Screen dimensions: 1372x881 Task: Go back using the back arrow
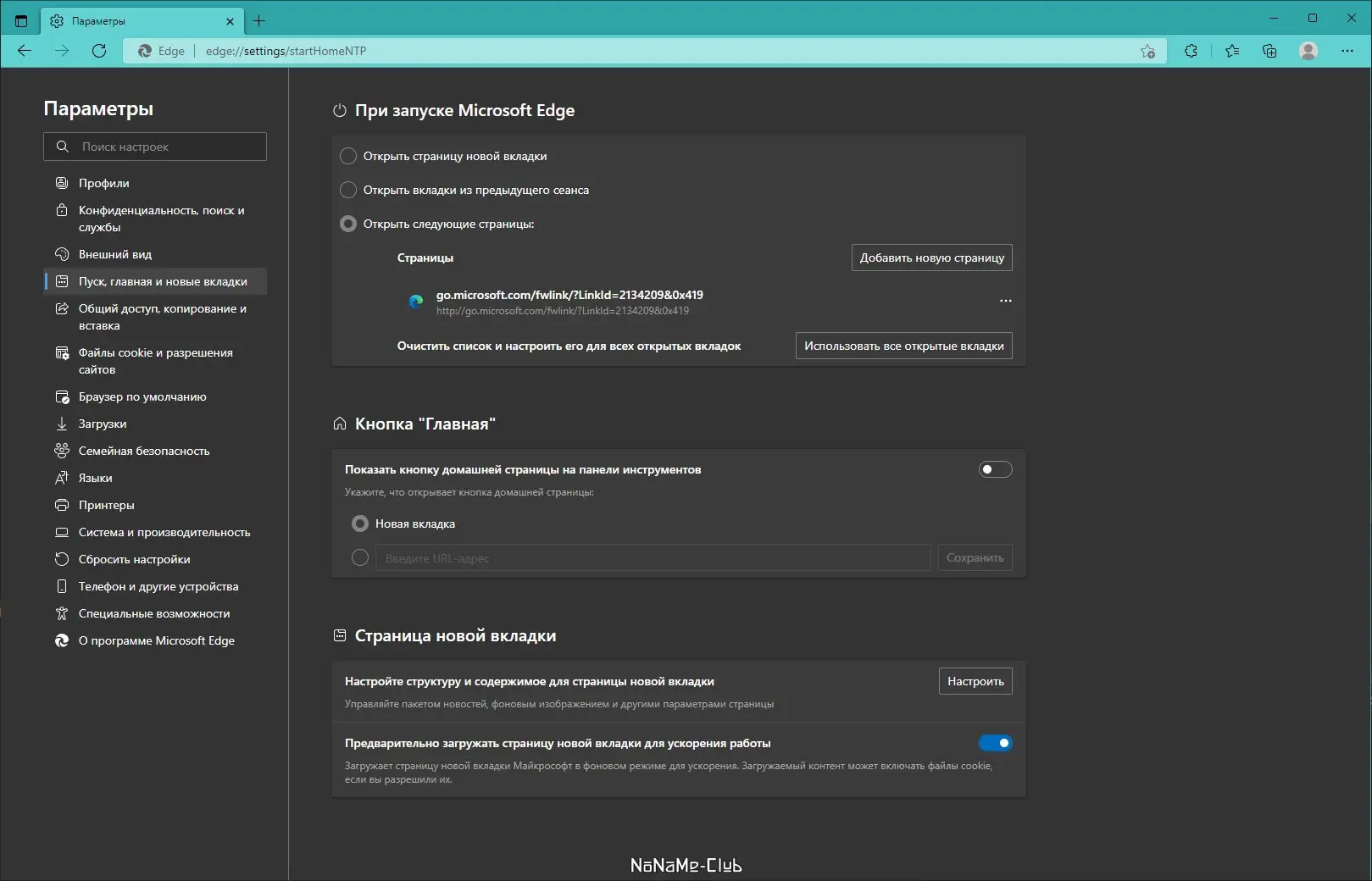click(25, 51)
